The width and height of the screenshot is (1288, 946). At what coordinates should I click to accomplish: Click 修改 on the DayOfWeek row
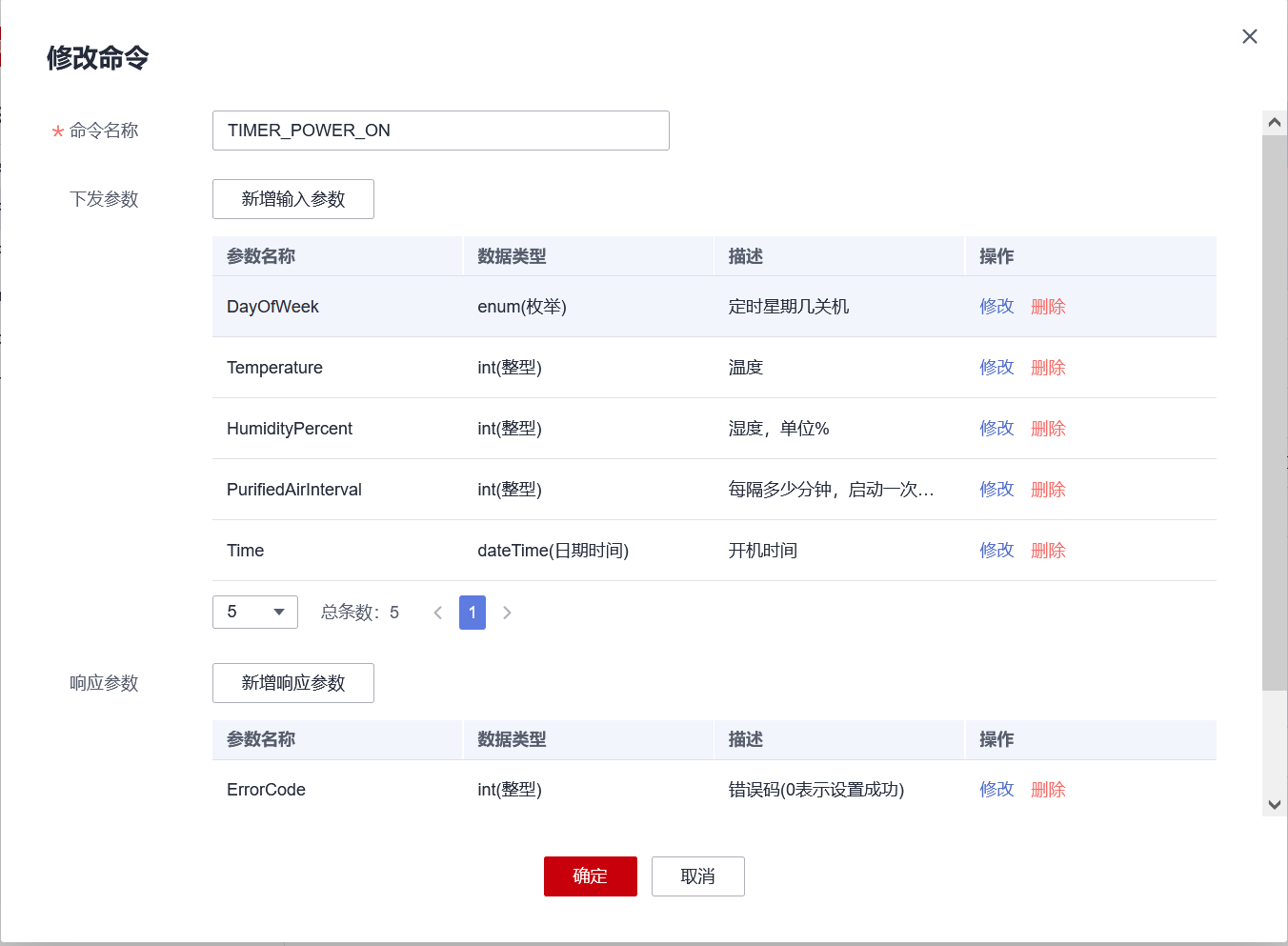[996, 306]
